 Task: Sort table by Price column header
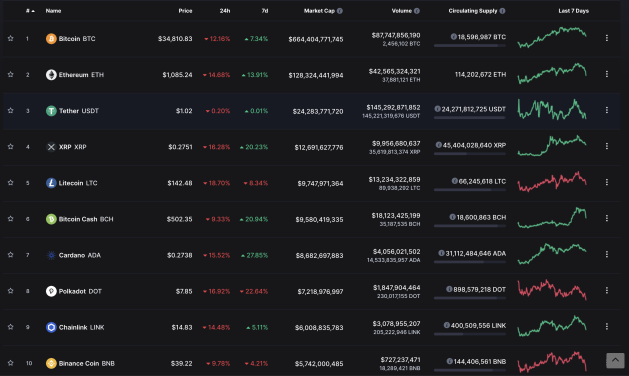pos(185,11)
